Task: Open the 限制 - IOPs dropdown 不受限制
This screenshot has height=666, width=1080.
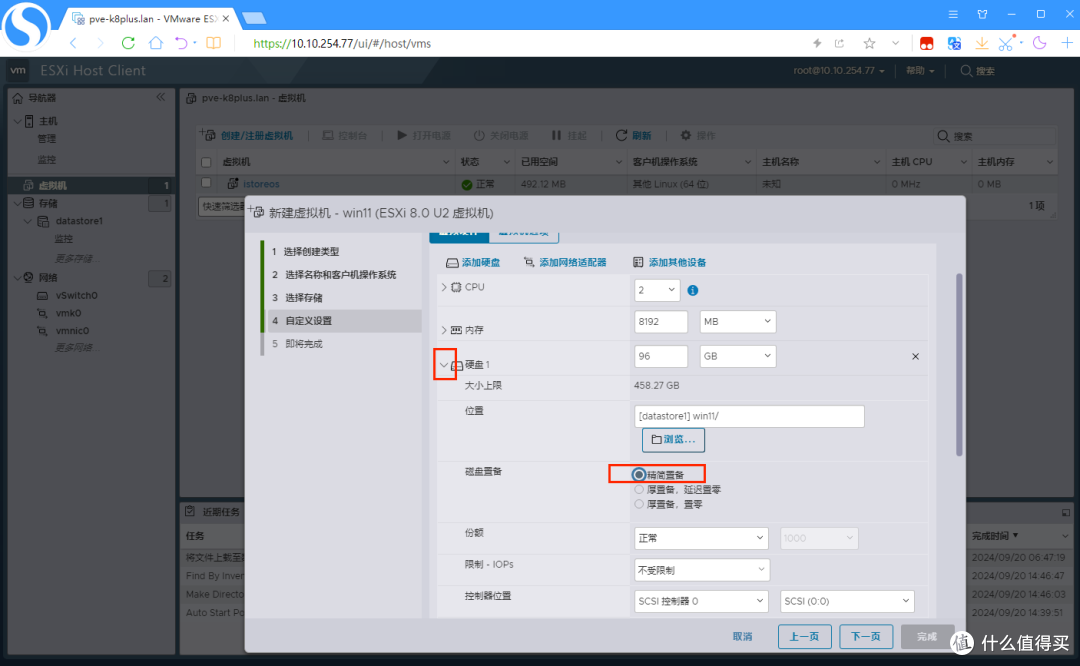Action: point(702,570)
